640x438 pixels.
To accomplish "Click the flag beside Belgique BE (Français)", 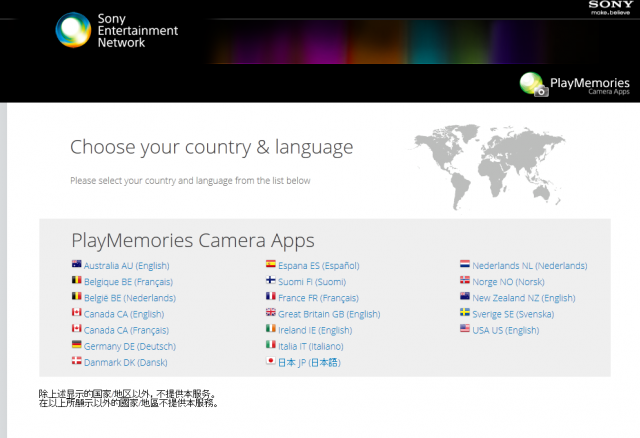I will pyautogui.click(x=76, y=280).
